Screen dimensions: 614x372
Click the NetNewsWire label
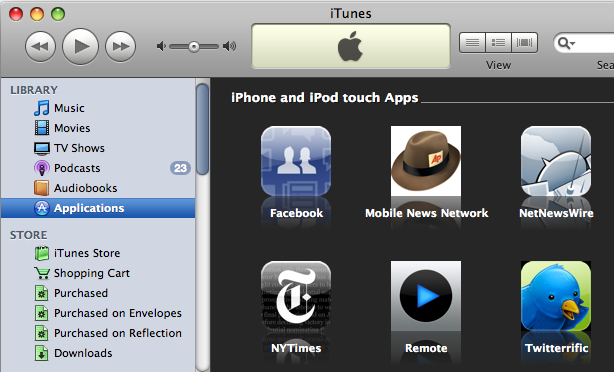(x=556, y=213)
